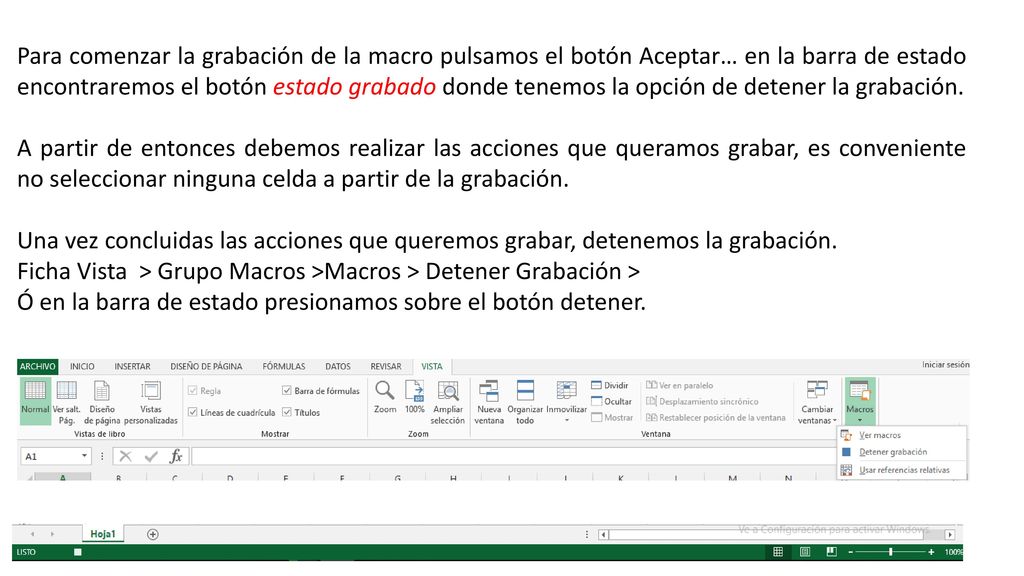
Task: Click Ampliar selección icon
Action: coord(448,401)
